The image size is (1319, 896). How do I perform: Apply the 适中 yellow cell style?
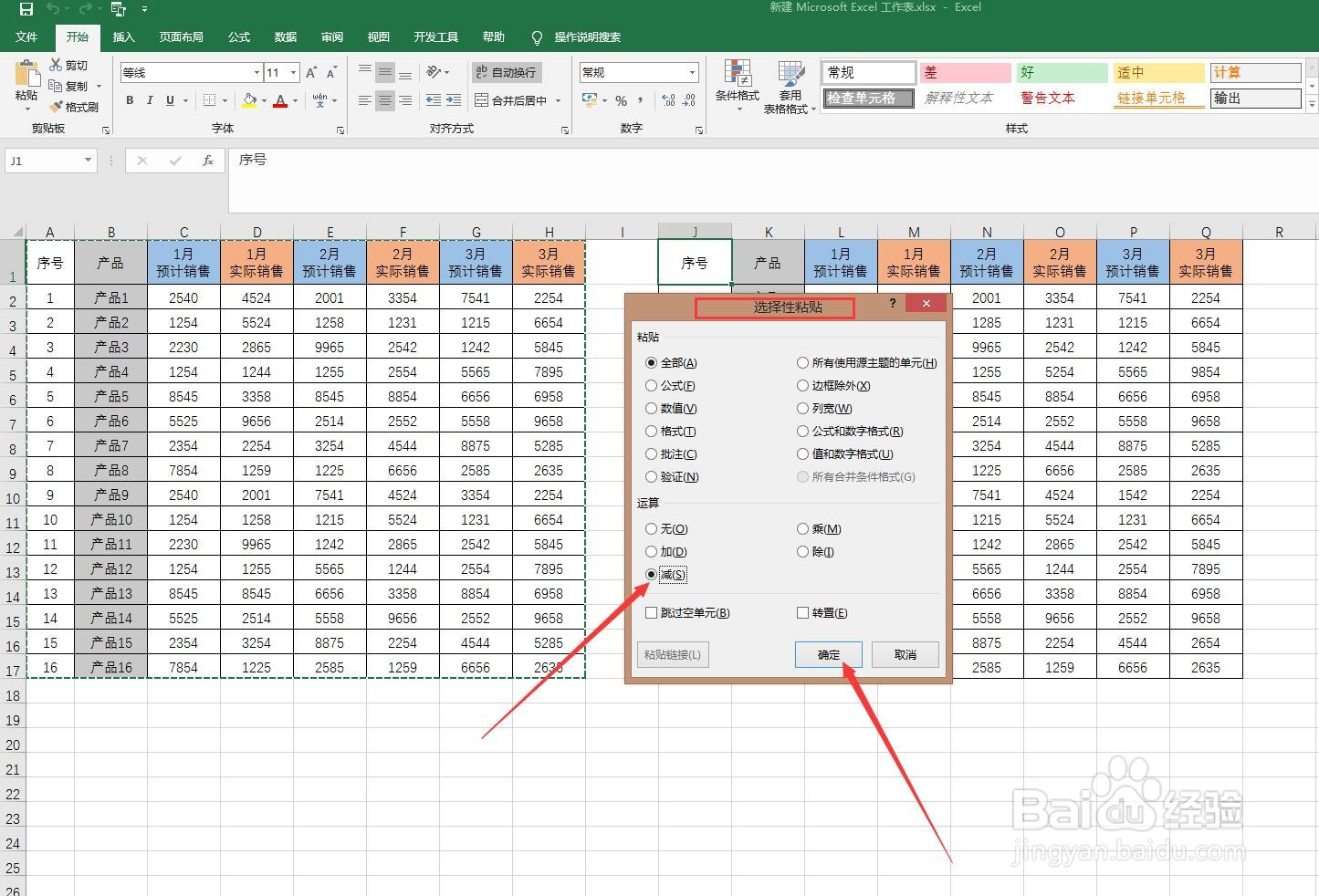(1158, 72)
